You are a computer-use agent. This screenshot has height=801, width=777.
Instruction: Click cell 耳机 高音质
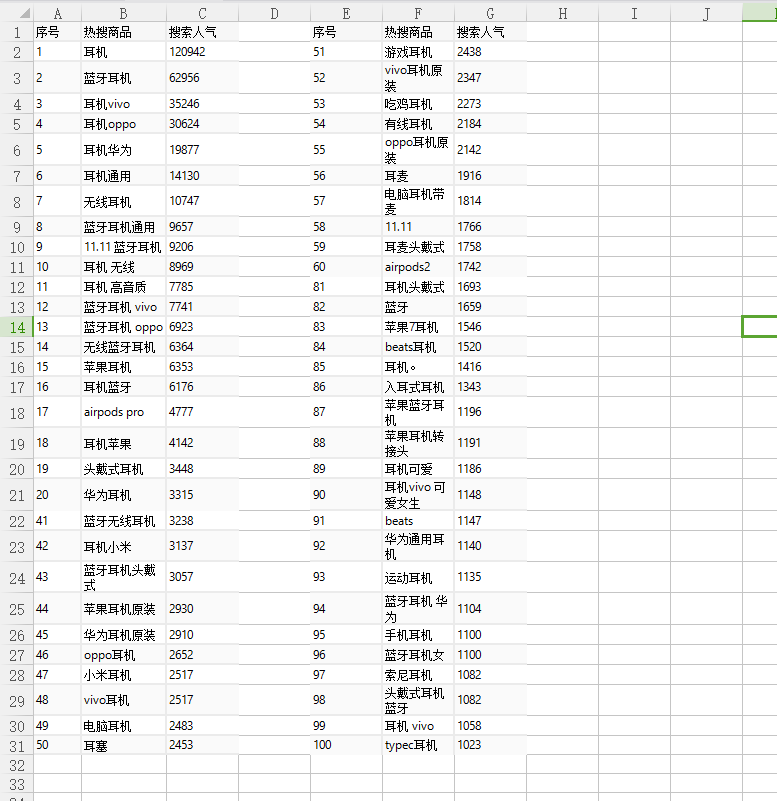(x=124, y=287)
